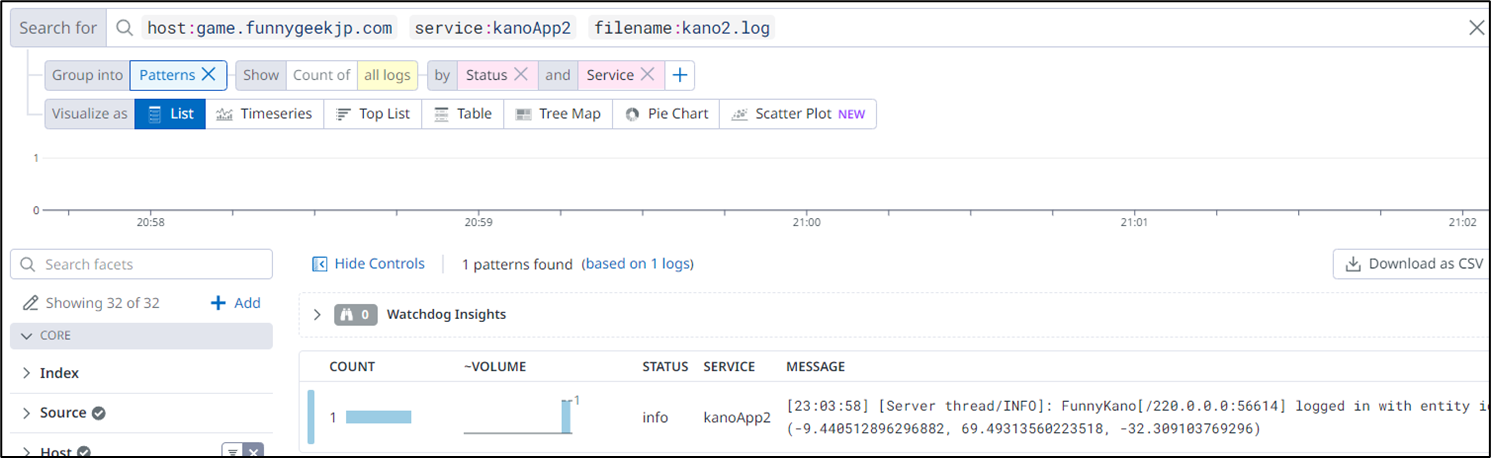The height and width of the screenshot is (458, 1491).
Task: Click the count bar in pattern row
Action: (378, 417)
